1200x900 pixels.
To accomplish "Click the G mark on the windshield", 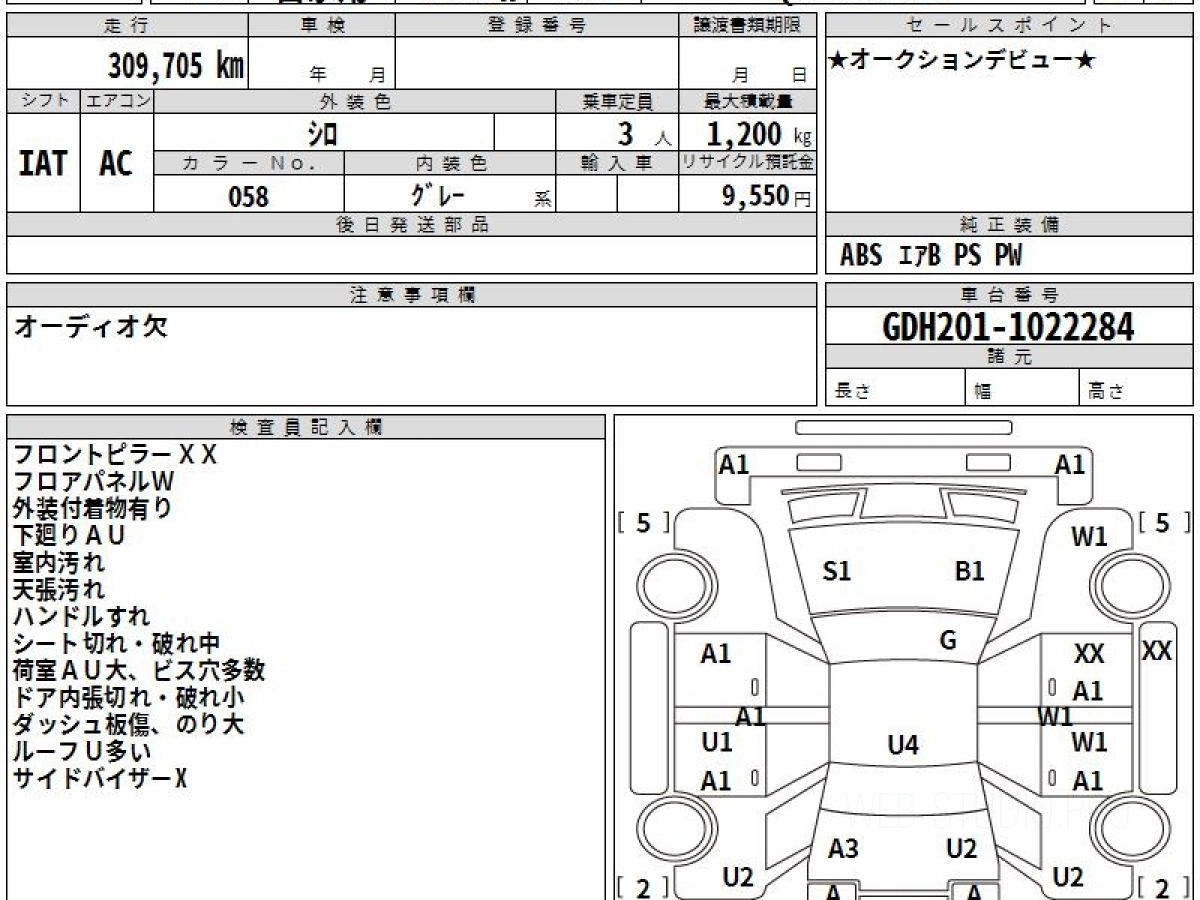I will [948, 641].
